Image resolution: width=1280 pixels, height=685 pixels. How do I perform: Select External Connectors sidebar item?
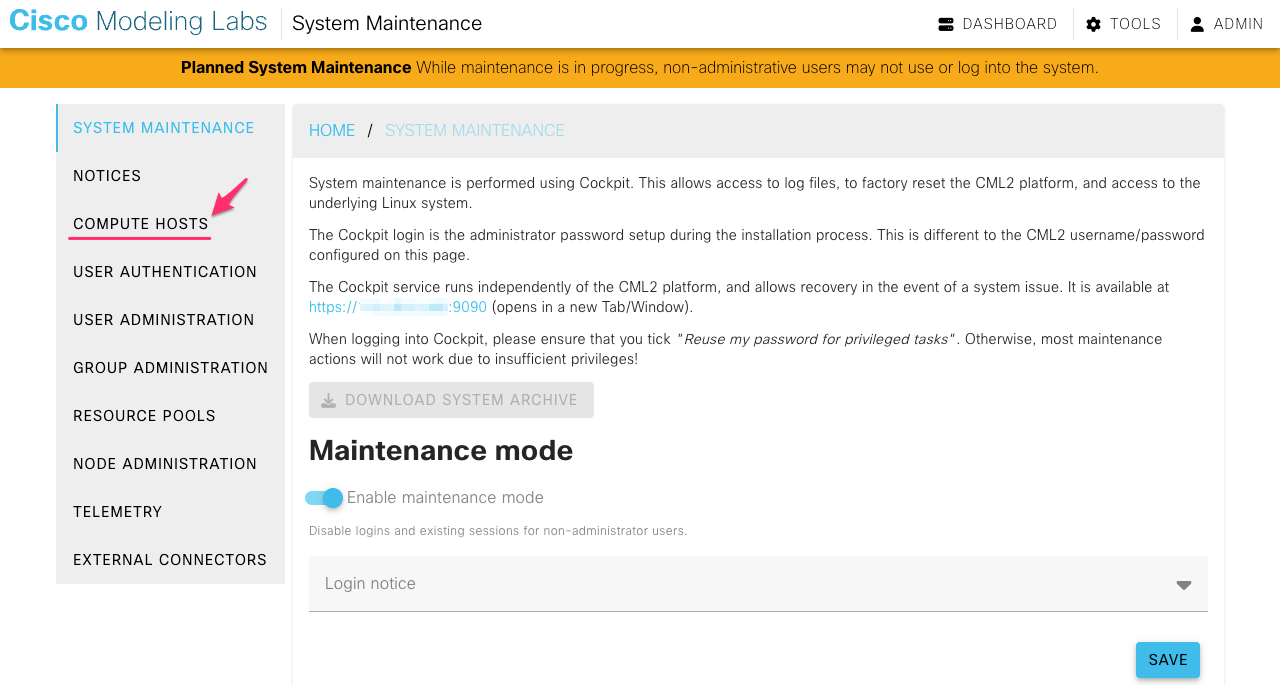(x=171, y=560)
